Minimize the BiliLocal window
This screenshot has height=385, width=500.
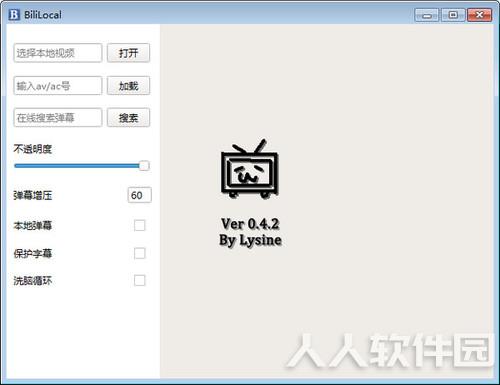click(426, 15)
